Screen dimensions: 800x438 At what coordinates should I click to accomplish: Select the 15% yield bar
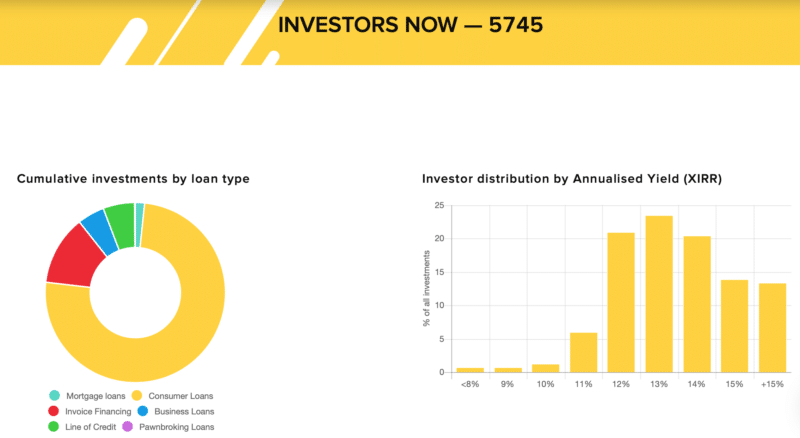coord(735,326)
